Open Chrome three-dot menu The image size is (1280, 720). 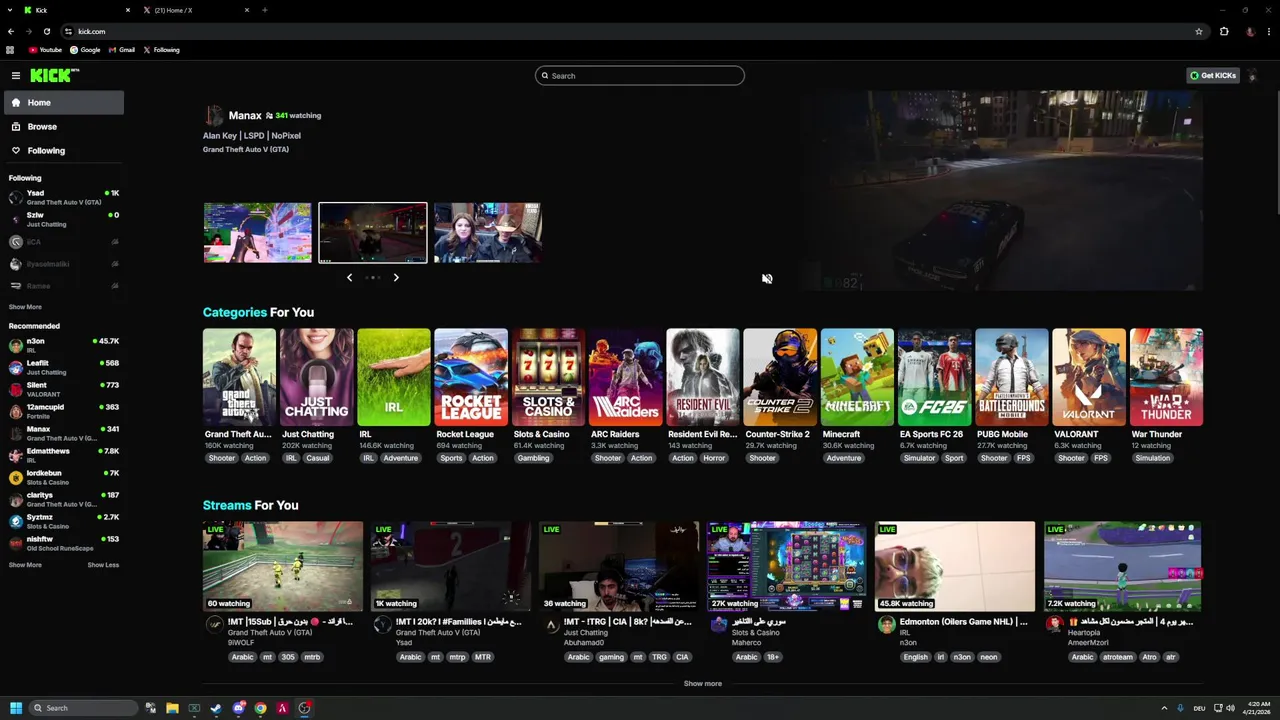(x=1268, y=31)
